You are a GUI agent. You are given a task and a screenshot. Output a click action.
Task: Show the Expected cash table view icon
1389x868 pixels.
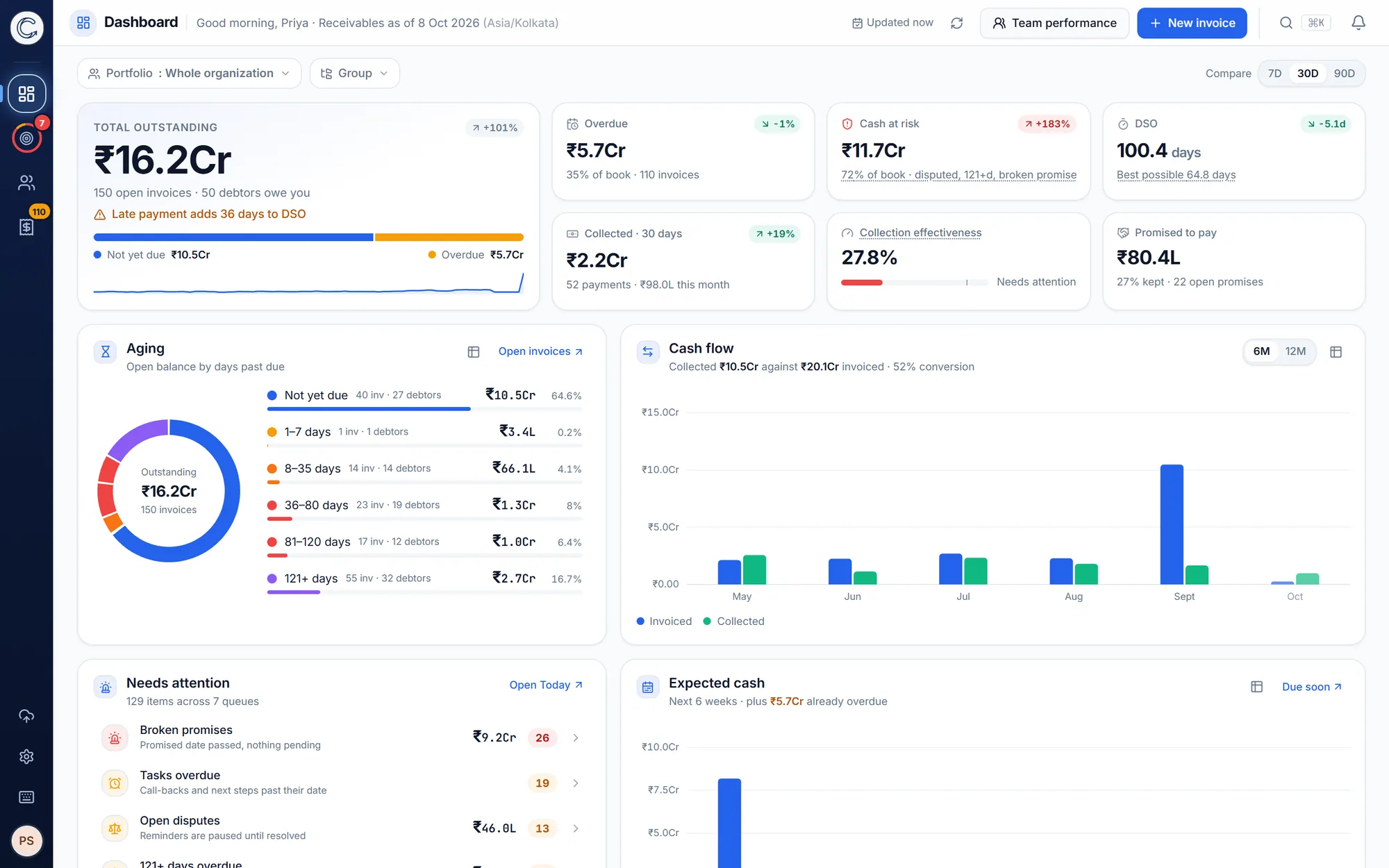pos(1256,687)
